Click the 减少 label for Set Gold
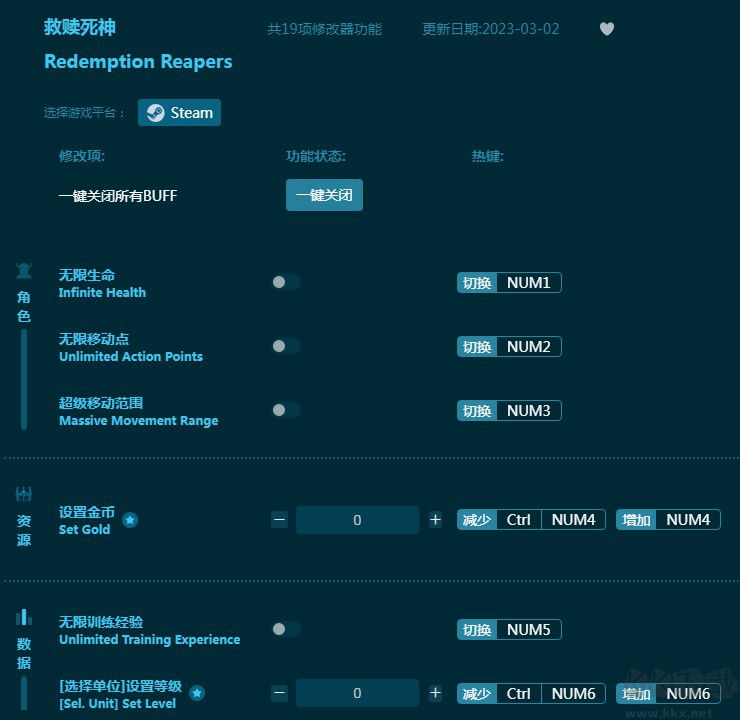Image resolution: width=740 pixels, height=720 pixels. point(477,520)
